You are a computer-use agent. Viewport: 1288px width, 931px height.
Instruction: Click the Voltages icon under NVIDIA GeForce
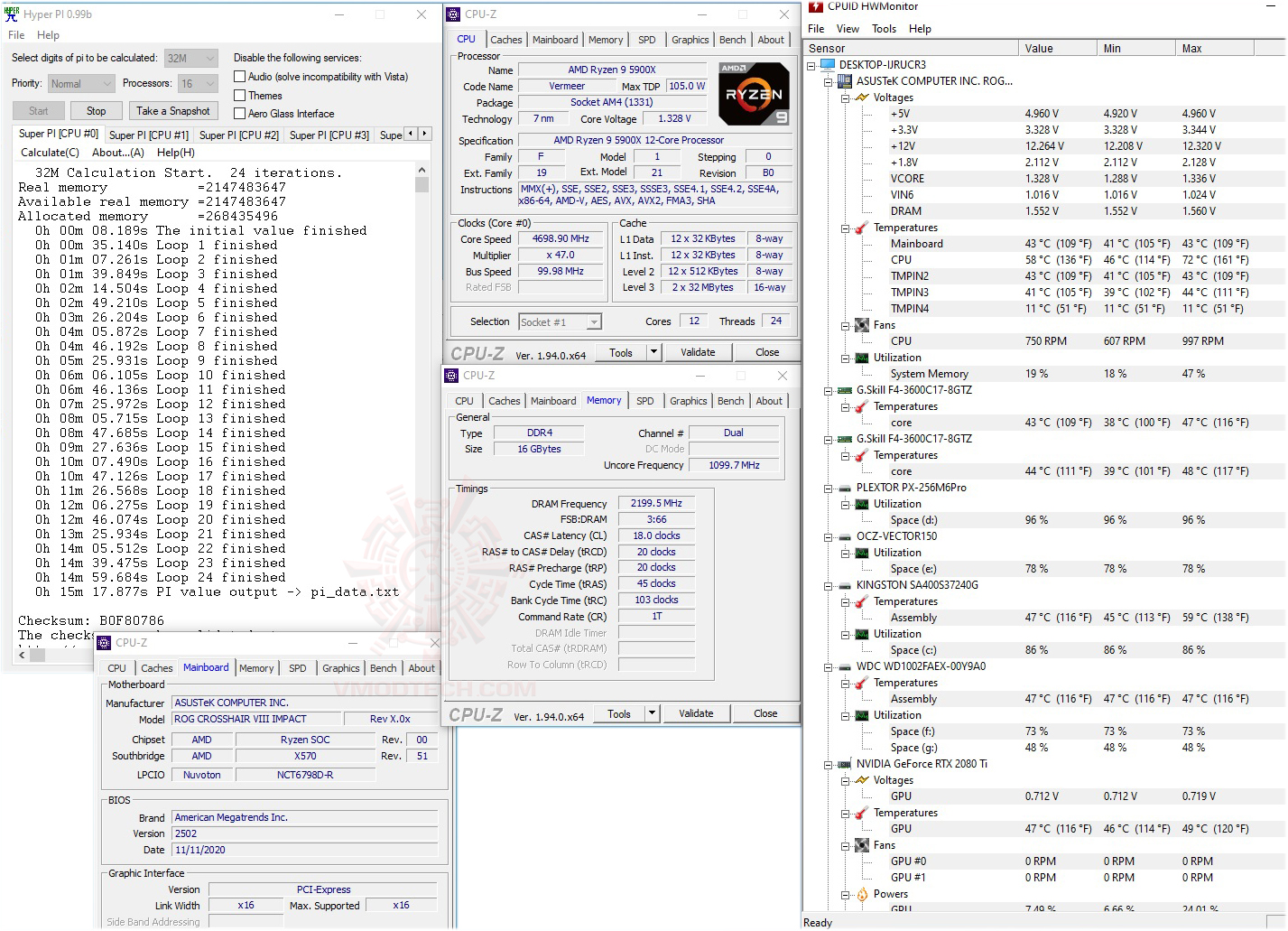(862, 780)
